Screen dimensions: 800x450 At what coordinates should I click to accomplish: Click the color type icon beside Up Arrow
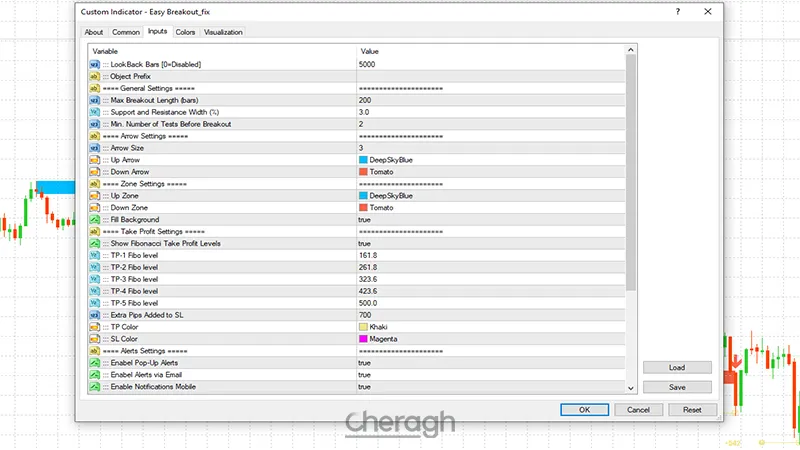94,160
